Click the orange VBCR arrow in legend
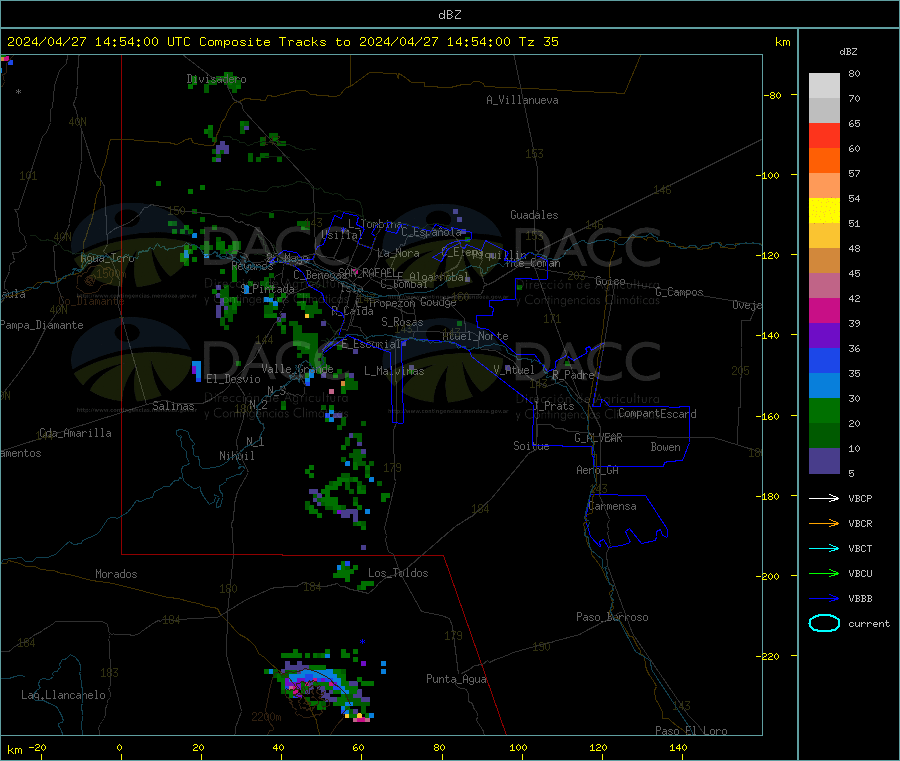900x761 pixels. click(824, 523)
